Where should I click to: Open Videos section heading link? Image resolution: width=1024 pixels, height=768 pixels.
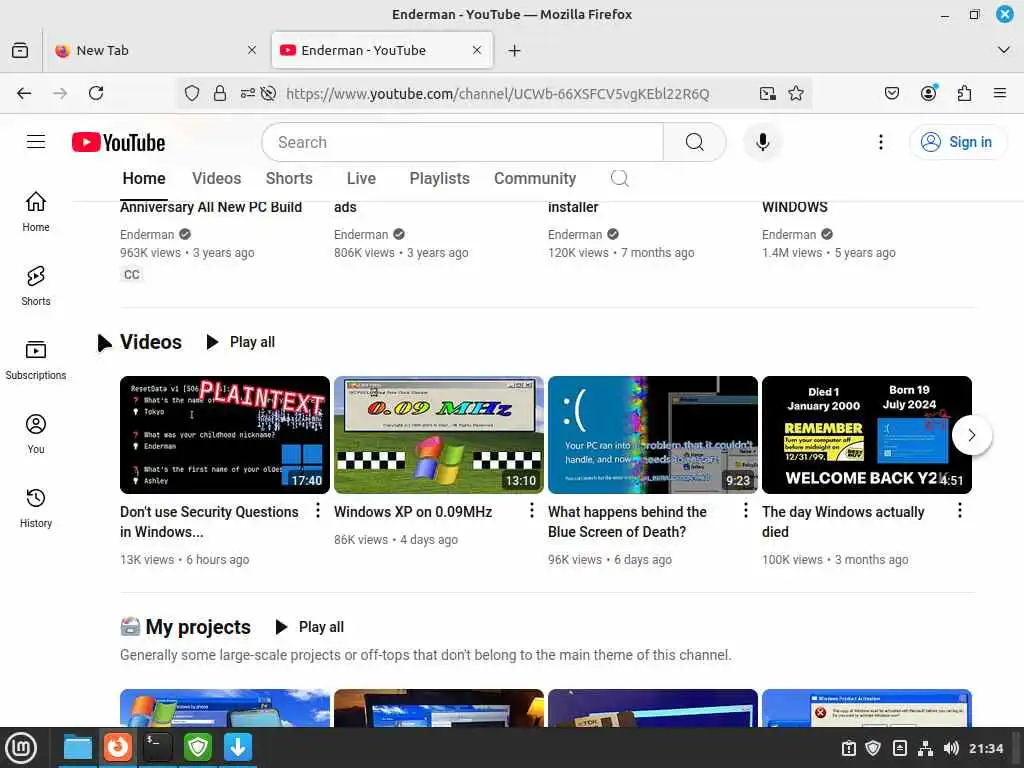point(151,342)
